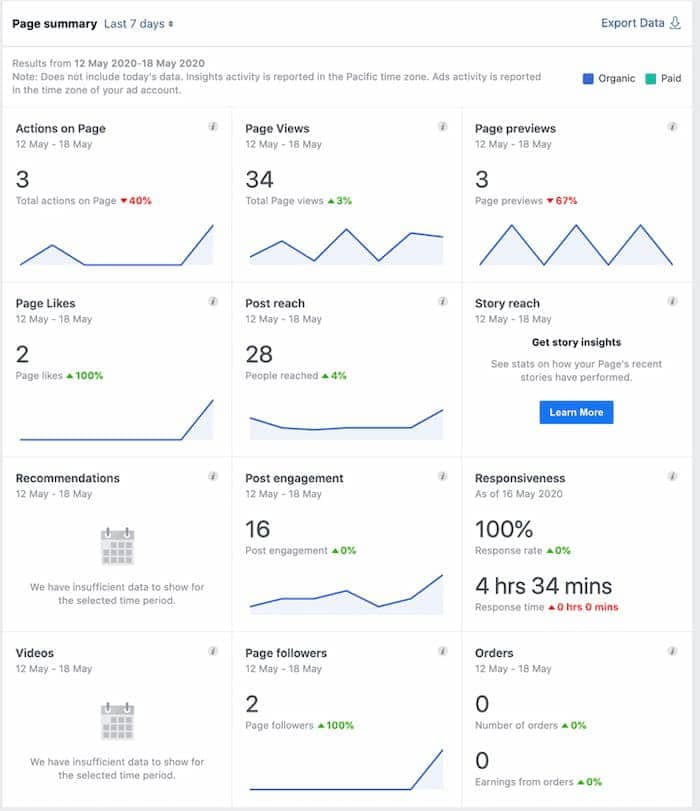Screen dimensions: 700x811
Task: Click the red 67% decrease indicator
Action: 562,201
